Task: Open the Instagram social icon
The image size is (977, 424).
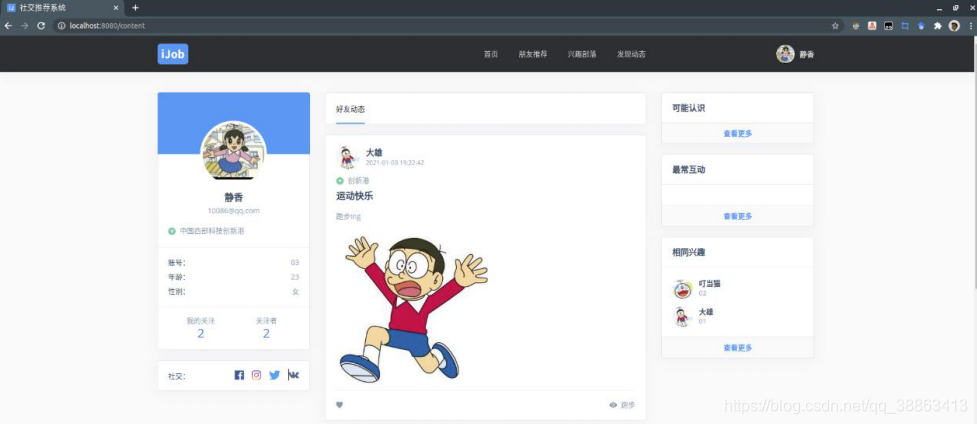Action: tap(257, 375)
